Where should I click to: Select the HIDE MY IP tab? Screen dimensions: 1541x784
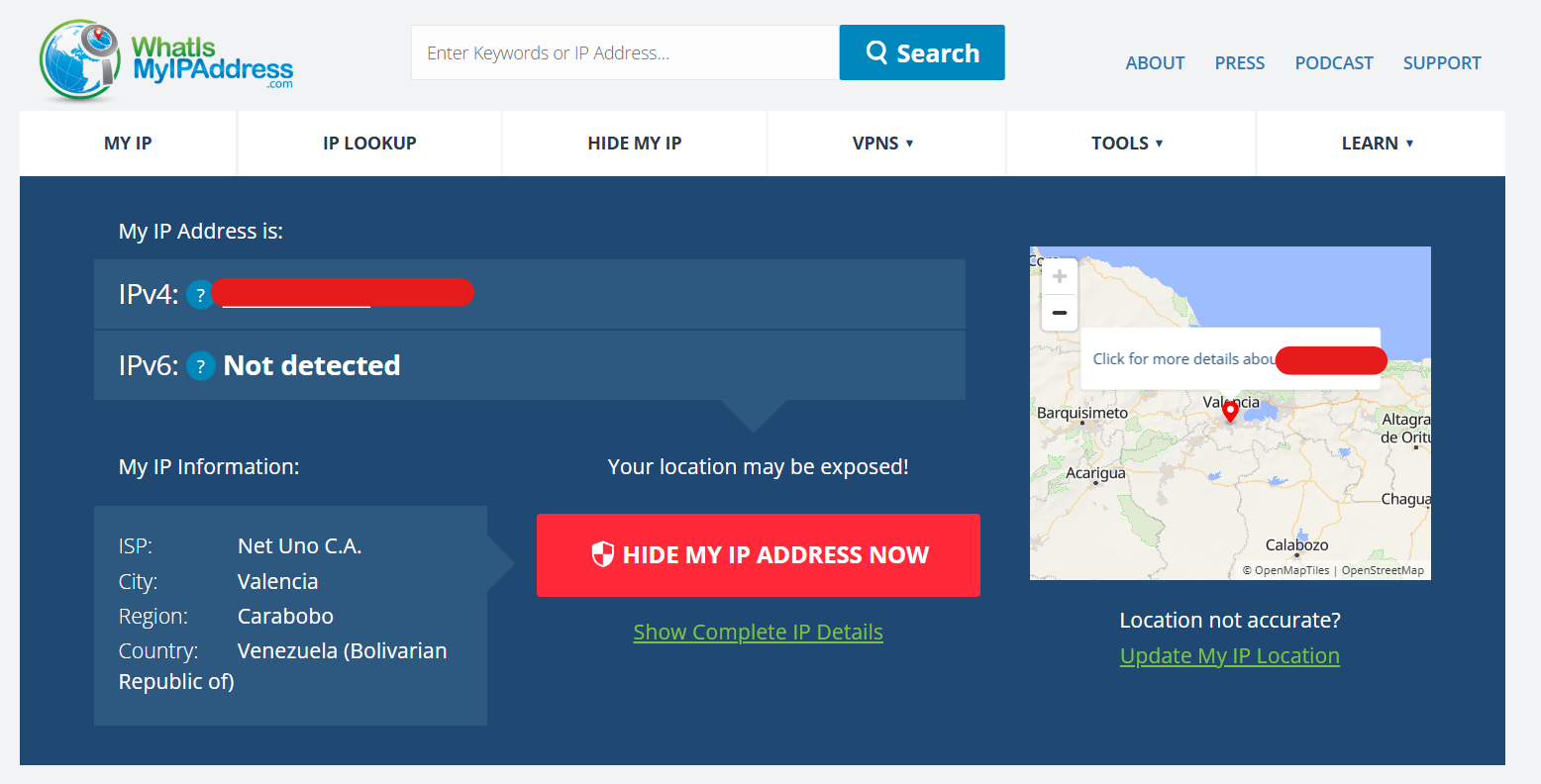click(635, 144)
